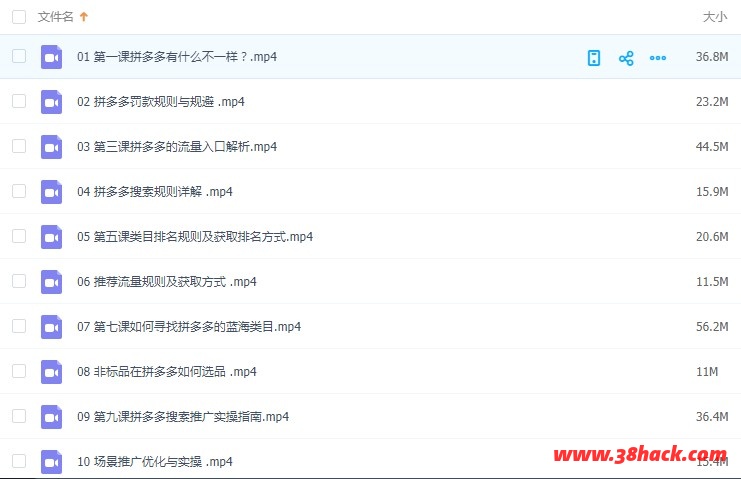Open file 05 第五课类目排名规则及获取排名方式.mp4

pos(195,237)
